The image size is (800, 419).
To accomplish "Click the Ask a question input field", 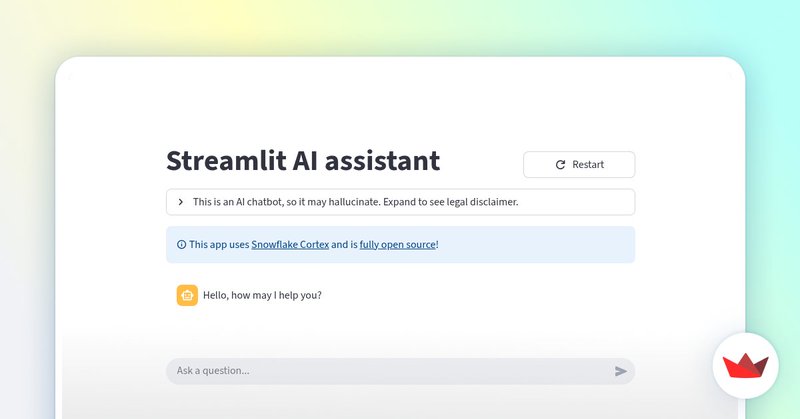I will point(401,371).
